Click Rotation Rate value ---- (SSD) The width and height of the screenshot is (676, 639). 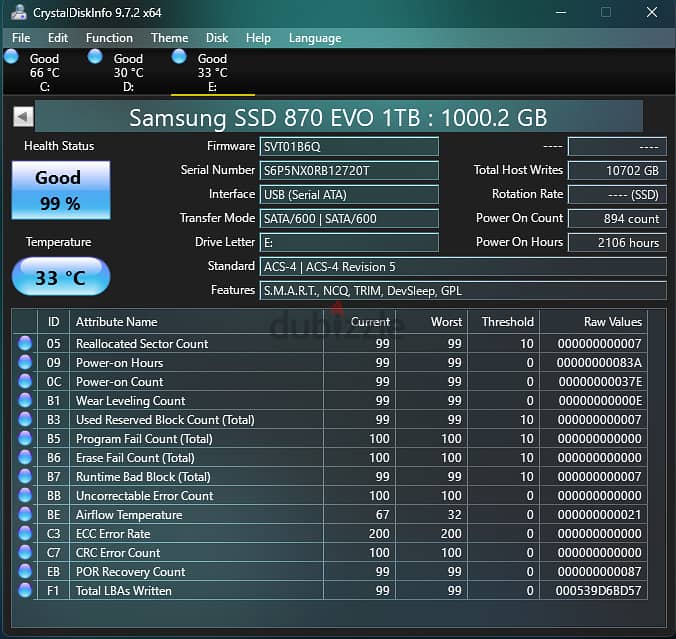617,194
